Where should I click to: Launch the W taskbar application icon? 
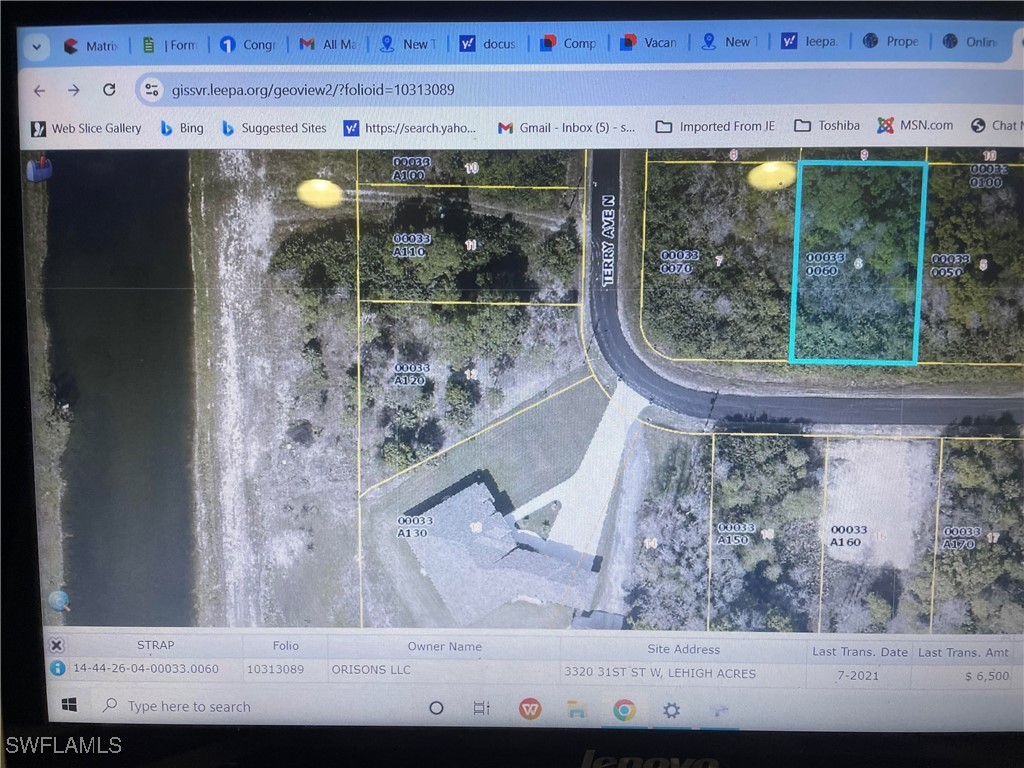click(x=530, y=707)
